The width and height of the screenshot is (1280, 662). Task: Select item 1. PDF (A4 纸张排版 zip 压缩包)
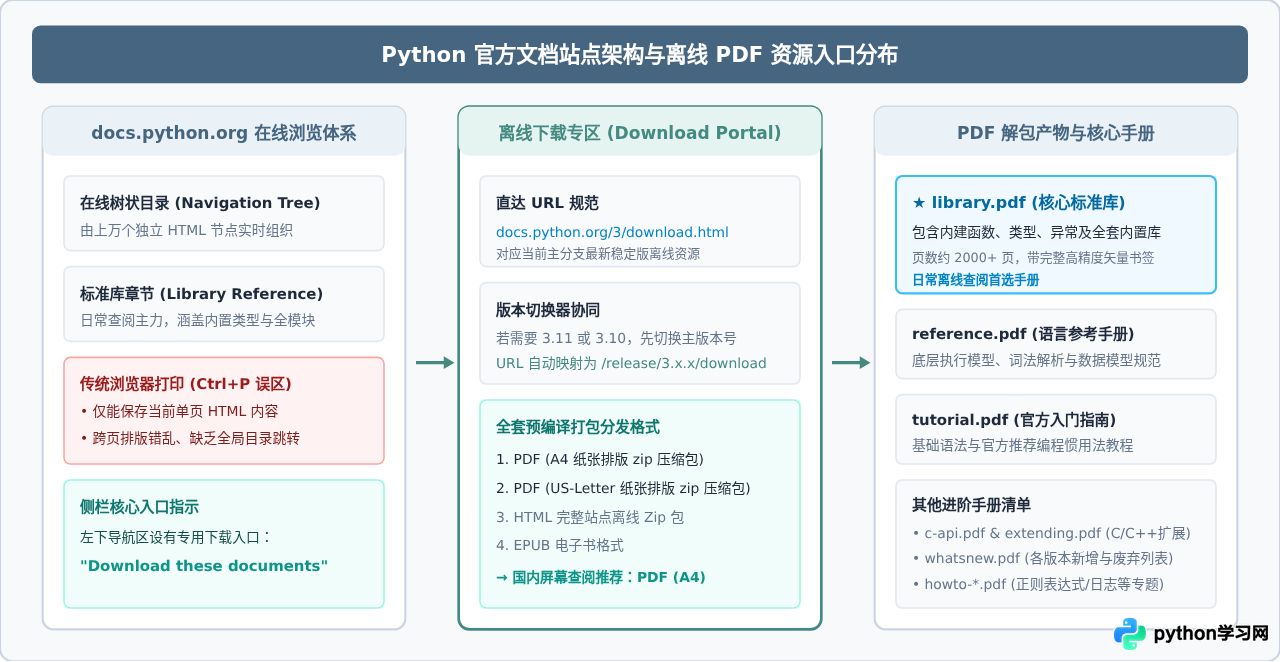click(600, 460)
